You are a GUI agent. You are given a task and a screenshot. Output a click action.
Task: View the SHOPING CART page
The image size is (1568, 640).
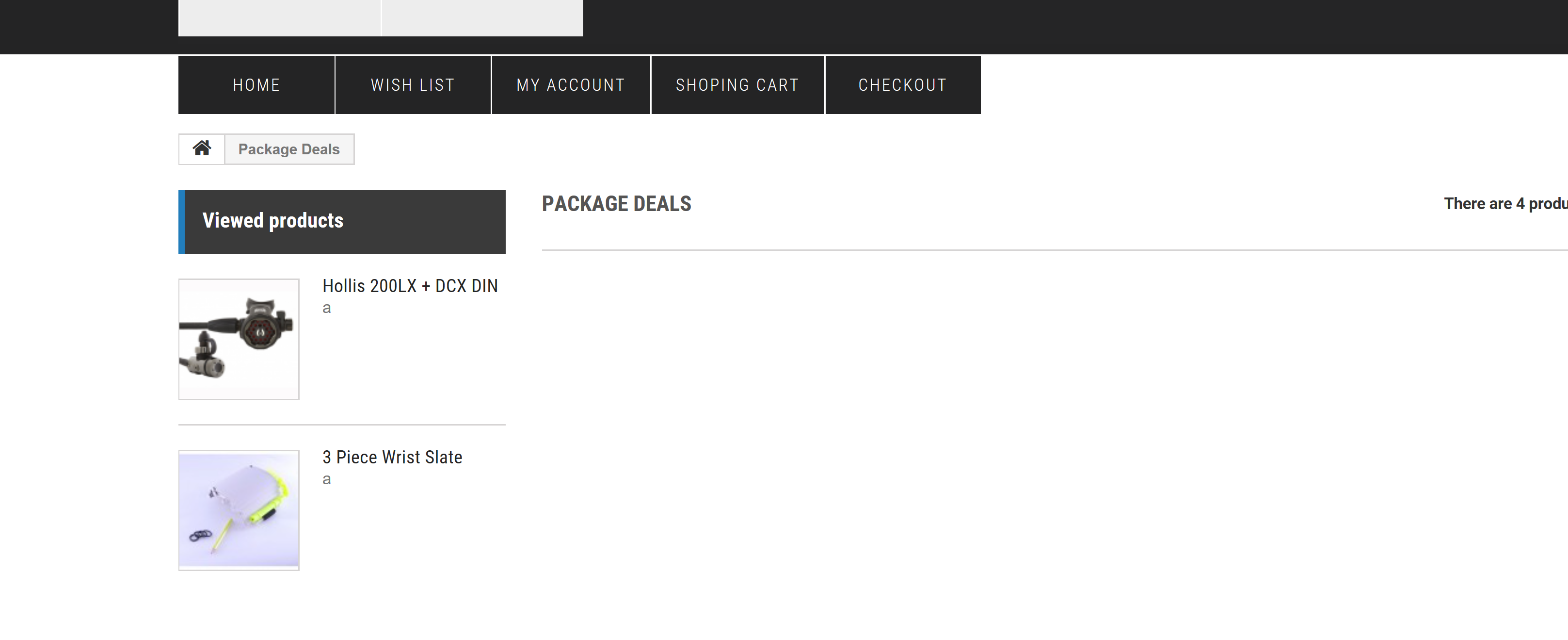pos(737,84)
